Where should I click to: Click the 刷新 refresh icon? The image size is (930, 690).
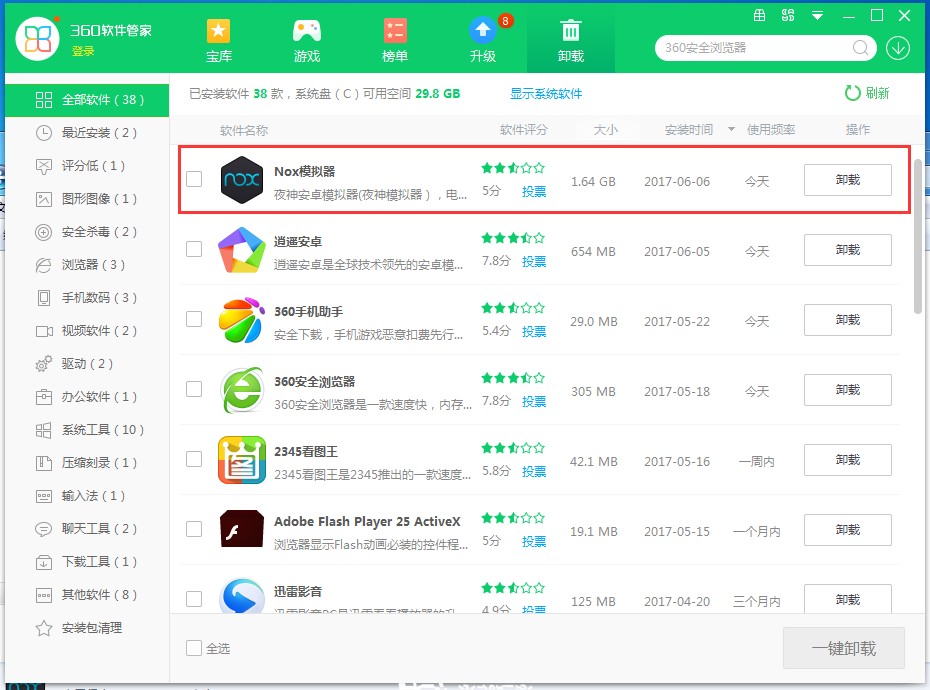coord(851,93)
